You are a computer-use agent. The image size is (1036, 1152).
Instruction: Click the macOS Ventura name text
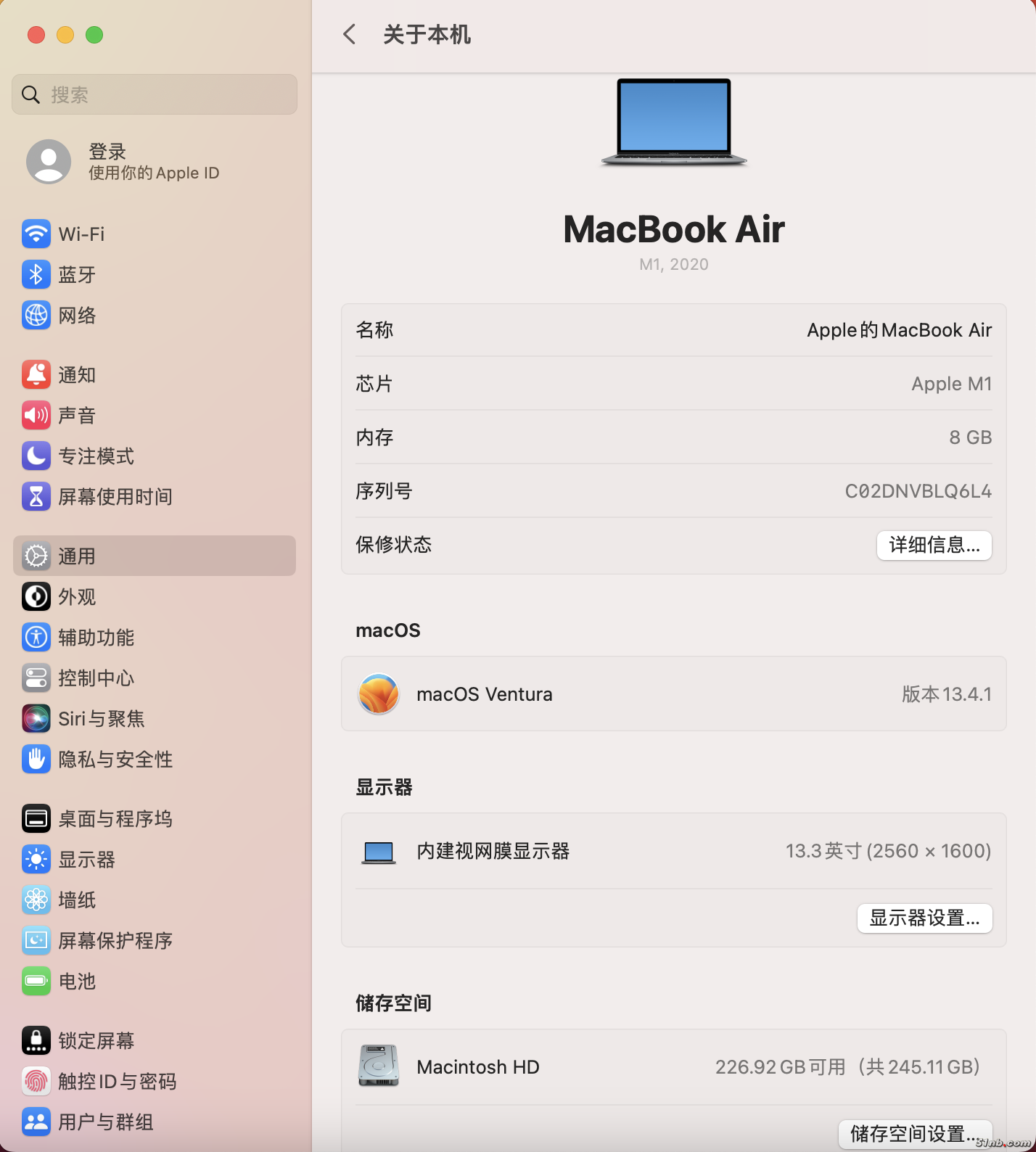485,694
